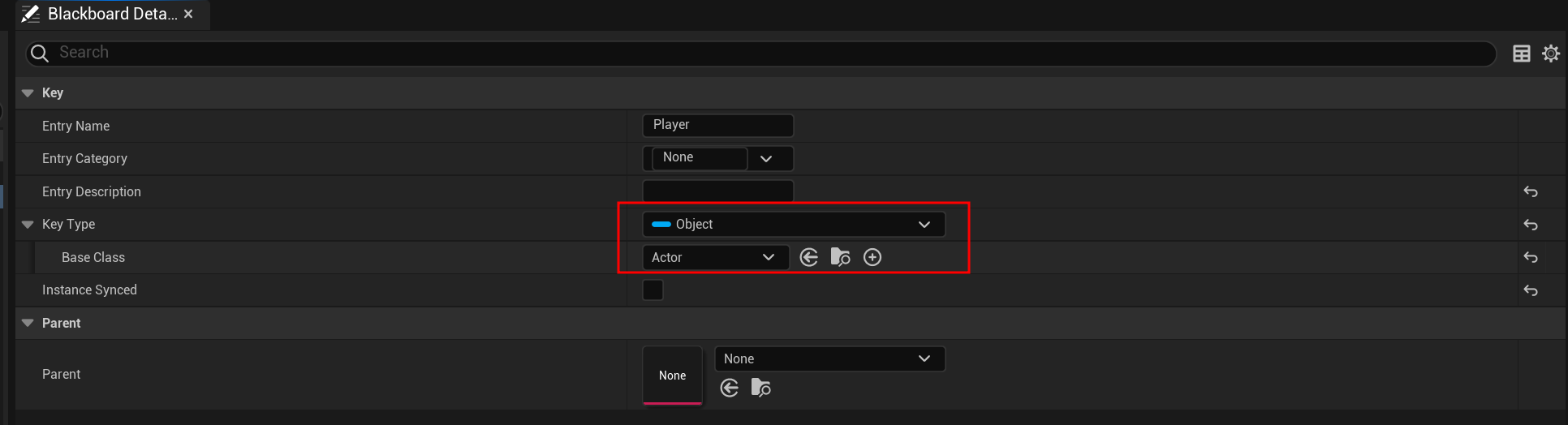Open the Parent None asset dropdown
Image resolution: width=1568 pixels, height=425 pixels.
[829, 358]
